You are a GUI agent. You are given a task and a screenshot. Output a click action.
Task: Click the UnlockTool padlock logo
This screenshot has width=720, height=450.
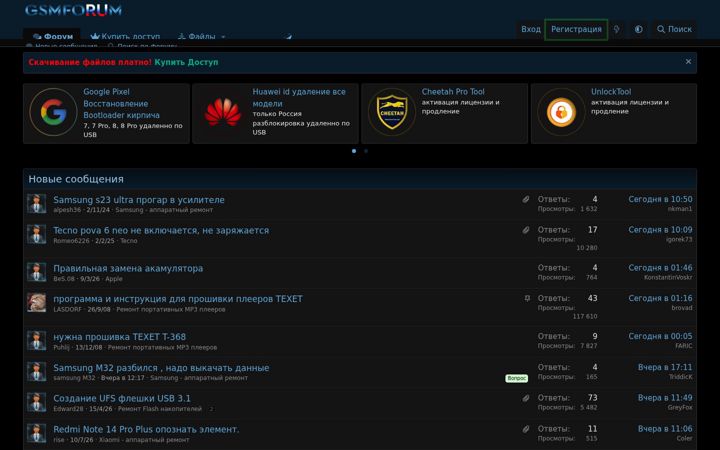[561, 112]
